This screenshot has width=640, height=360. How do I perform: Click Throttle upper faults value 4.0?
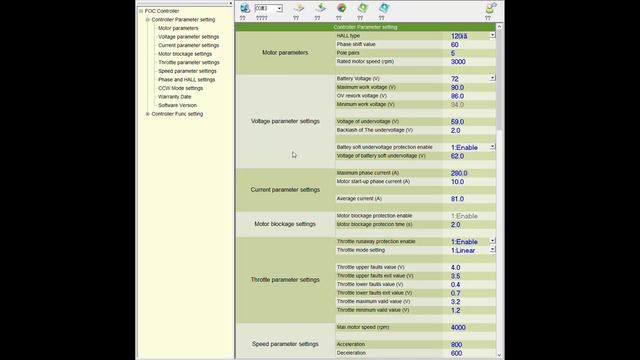pos(469,267)
